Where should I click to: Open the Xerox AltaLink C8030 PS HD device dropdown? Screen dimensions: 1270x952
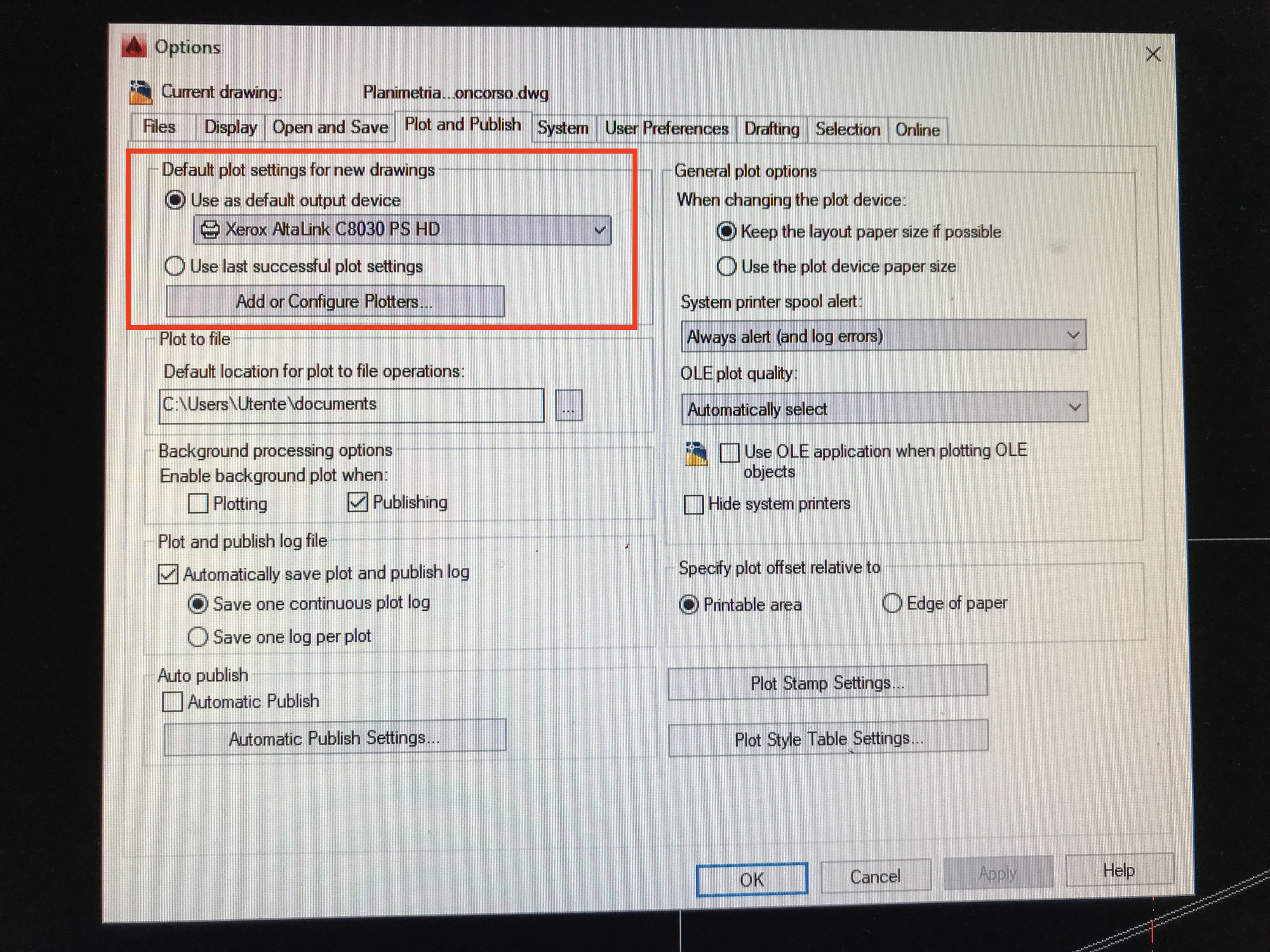click(403, 230)
